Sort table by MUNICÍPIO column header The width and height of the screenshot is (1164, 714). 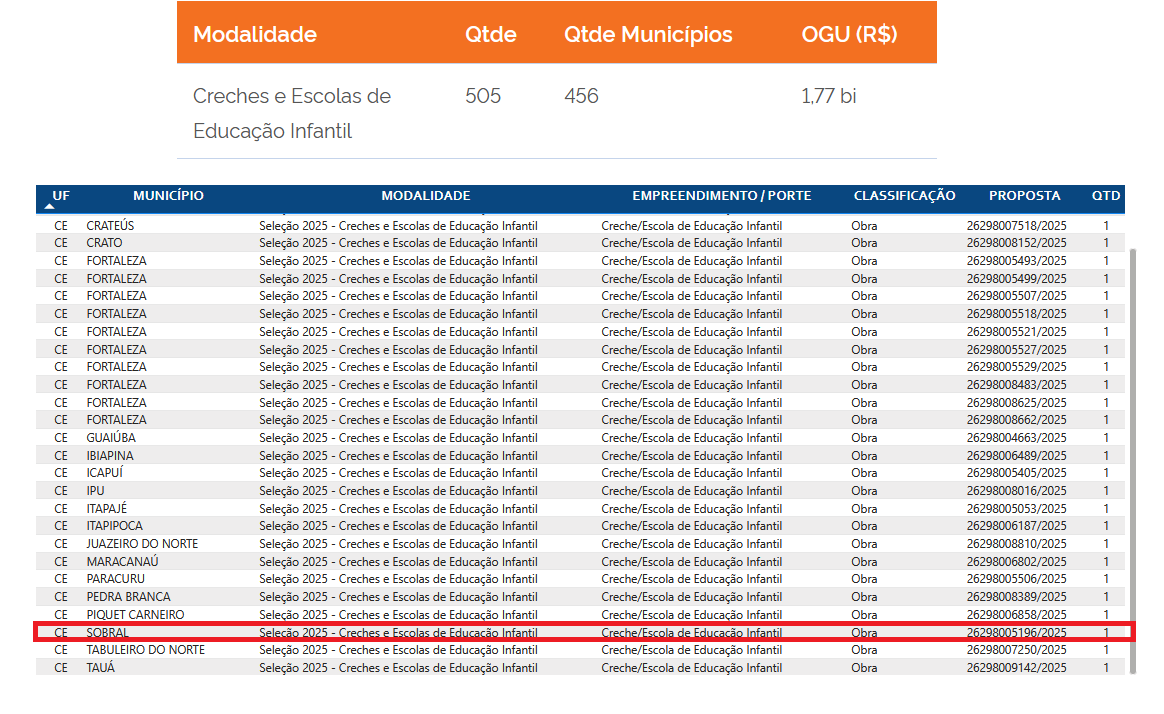pos(168,196)
